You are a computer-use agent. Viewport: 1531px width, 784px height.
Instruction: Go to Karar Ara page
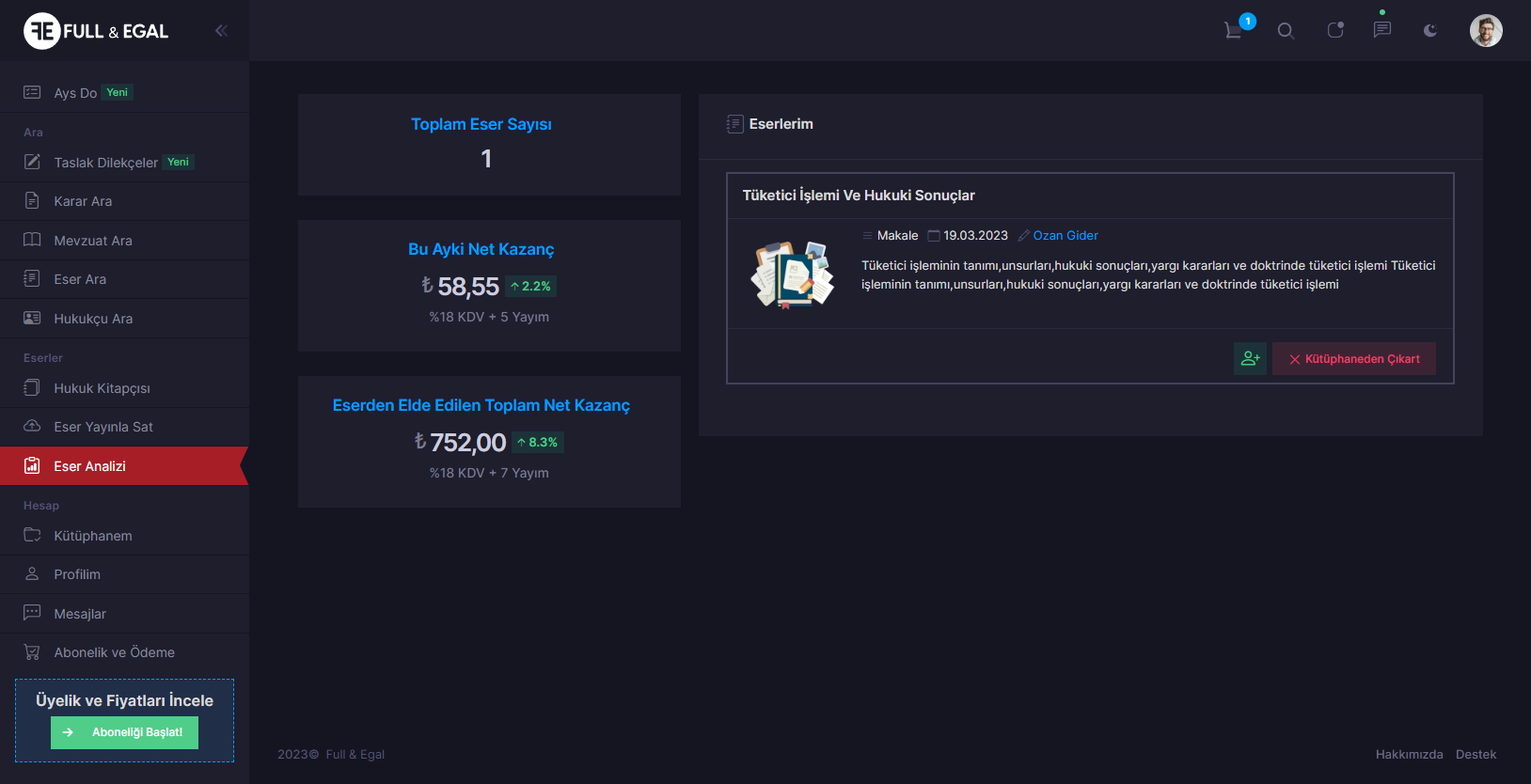pyautogui.click(x=83, y=201)
